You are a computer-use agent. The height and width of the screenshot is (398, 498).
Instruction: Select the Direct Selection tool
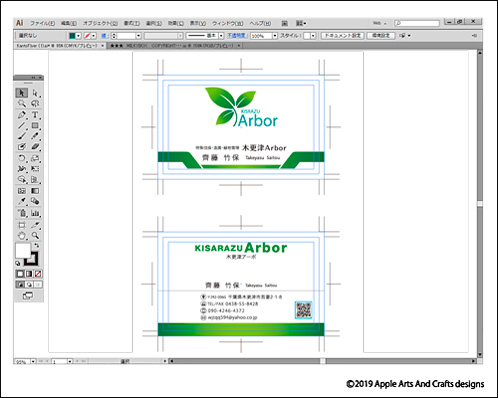[35, 93]
